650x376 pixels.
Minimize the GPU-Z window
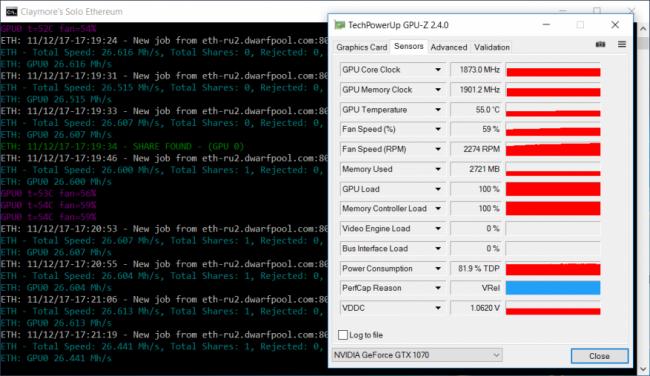546,24
